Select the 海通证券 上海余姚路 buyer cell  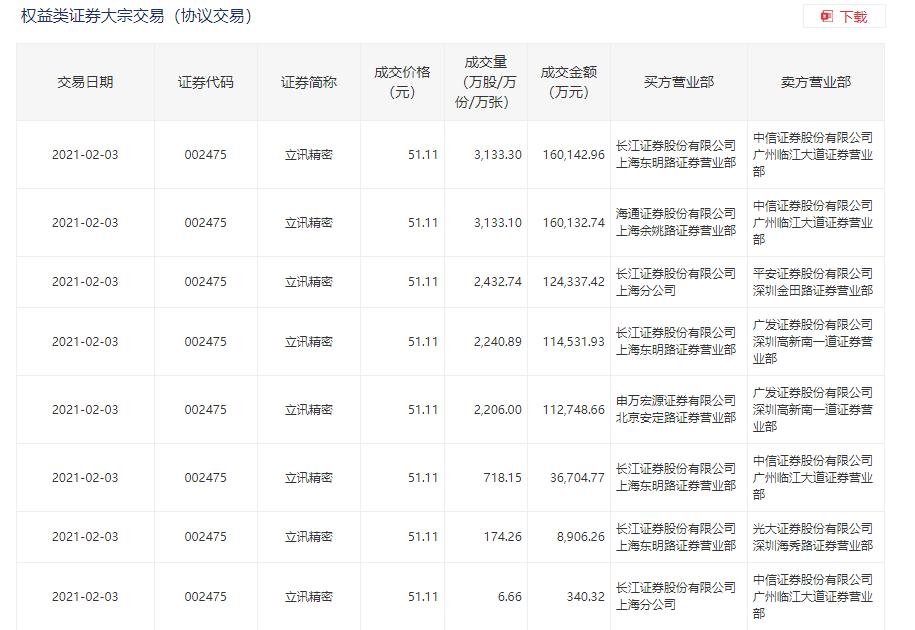(676, 223)
